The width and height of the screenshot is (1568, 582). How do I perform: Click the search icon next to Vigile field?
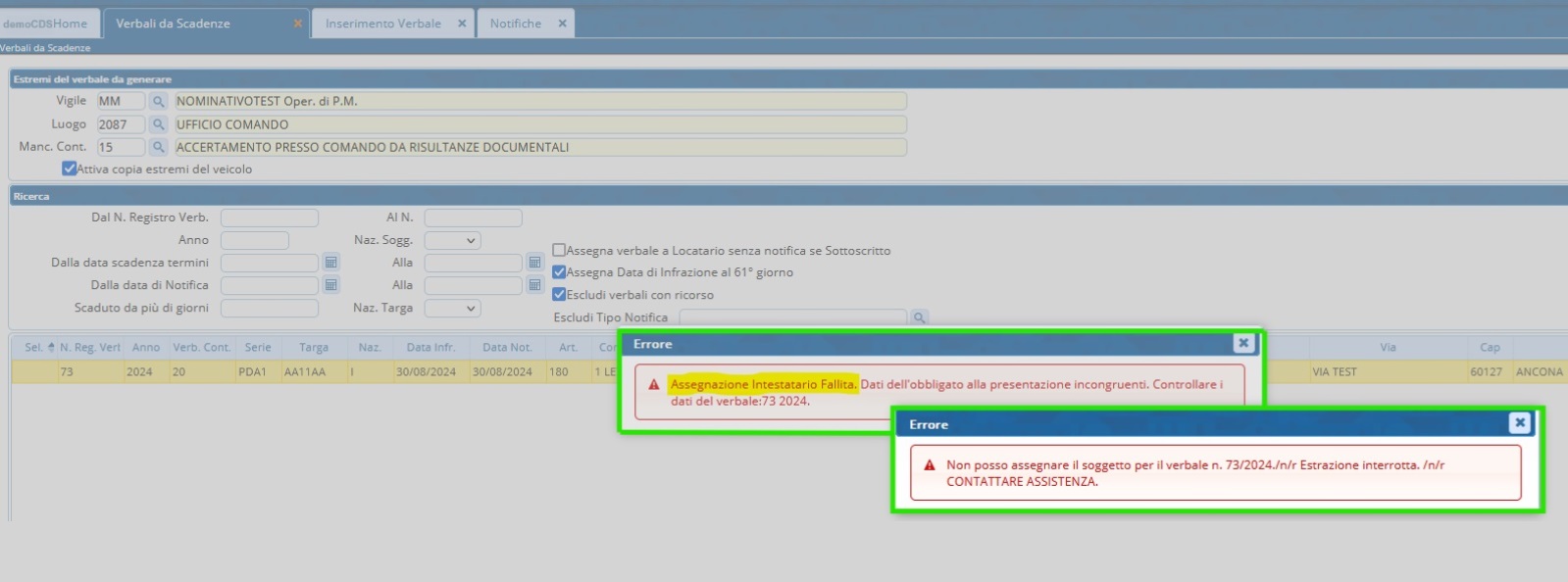[x=158, y=101]
